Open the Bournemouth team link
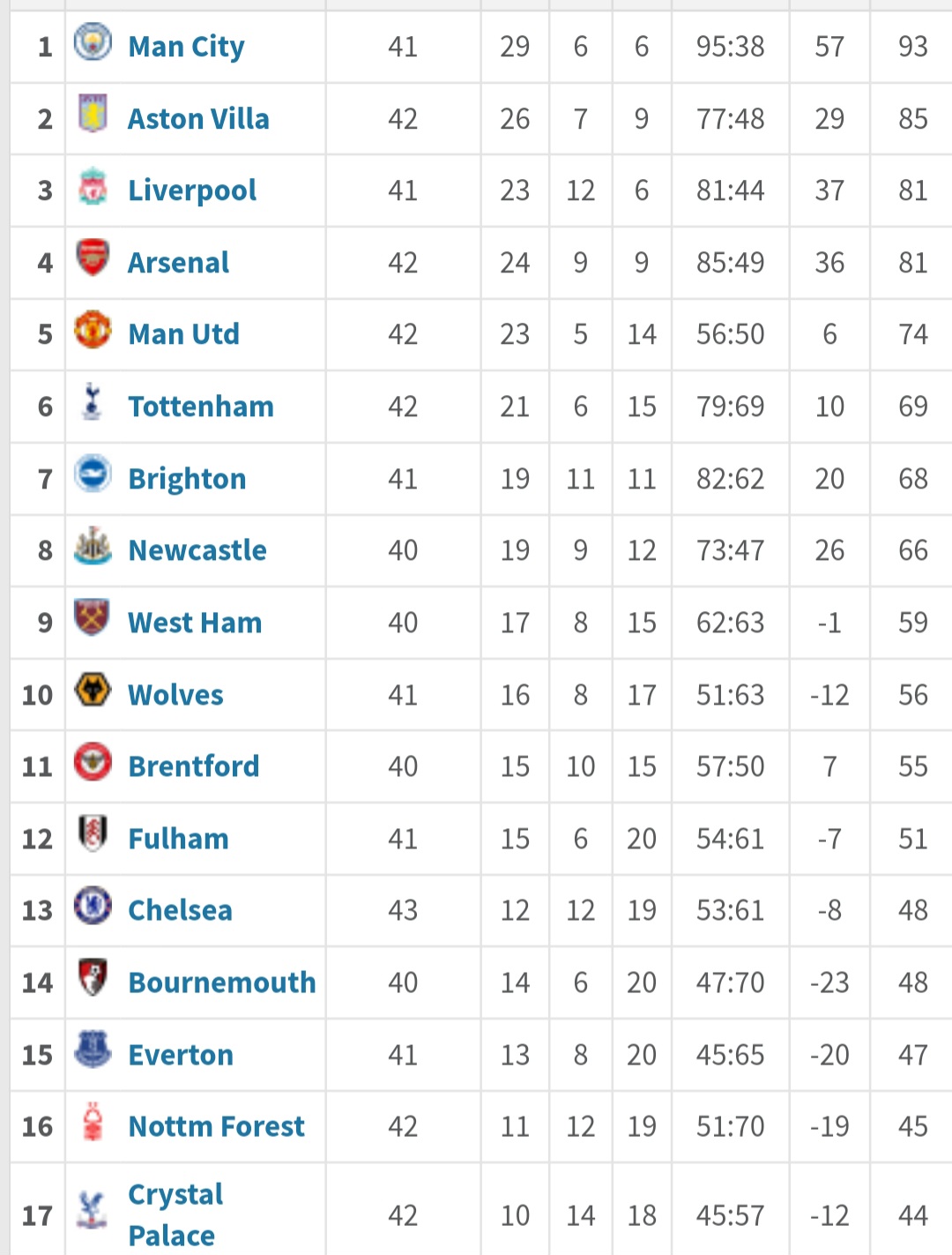This screenshot has width=952, height=1255. click(x=222, y=982)
